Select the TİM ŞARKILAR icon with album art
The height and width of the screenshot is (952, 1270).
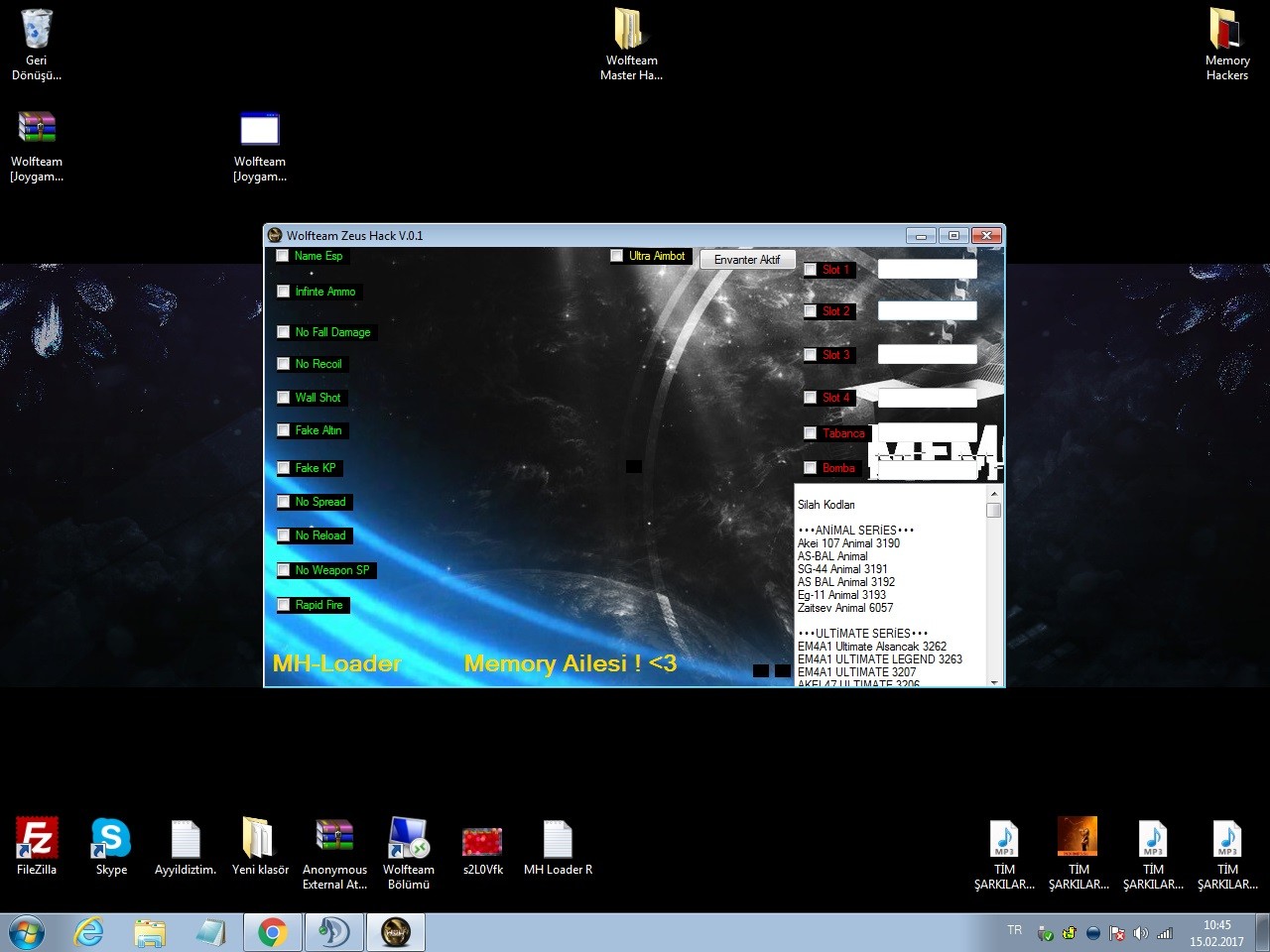pos(1079,855)
